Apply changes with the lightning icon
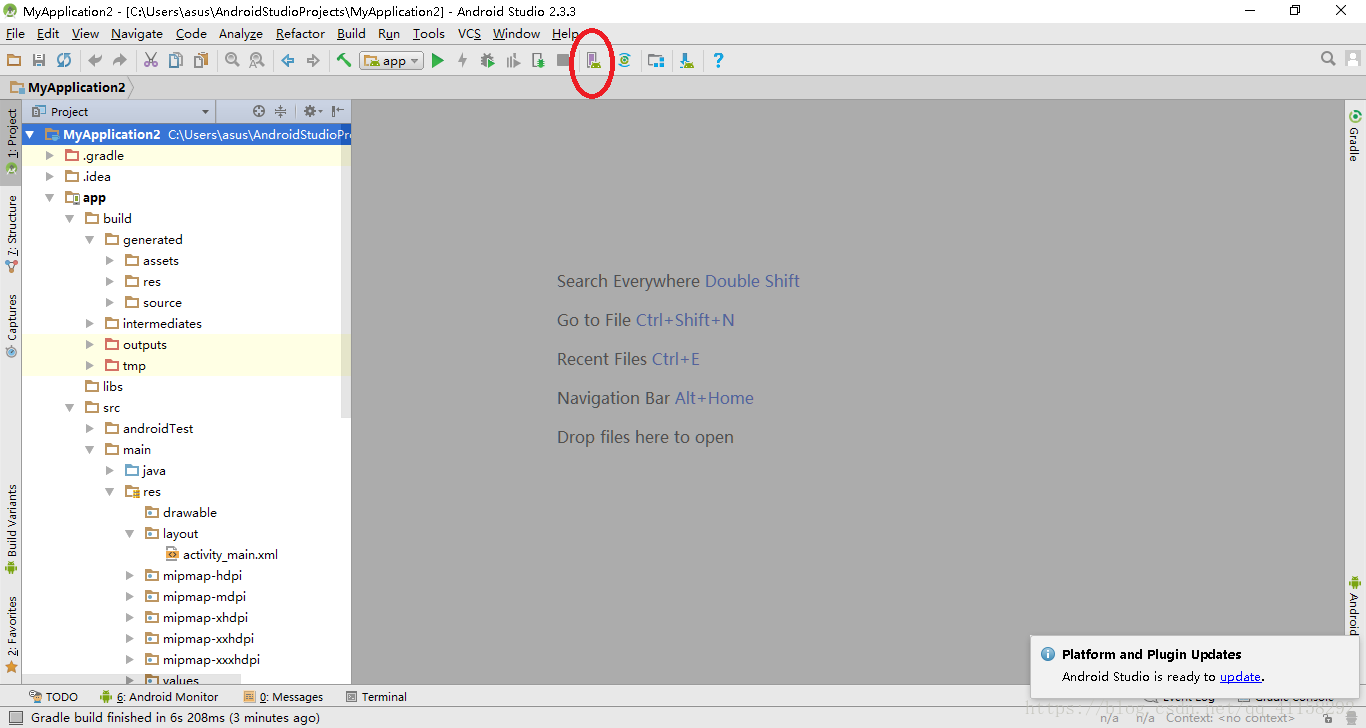 (x=462, y=60)
